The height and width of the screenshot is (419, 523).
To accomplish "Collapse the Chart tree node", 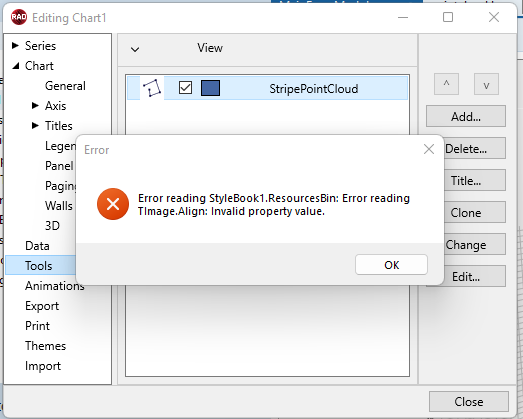I will coord(15,66).
